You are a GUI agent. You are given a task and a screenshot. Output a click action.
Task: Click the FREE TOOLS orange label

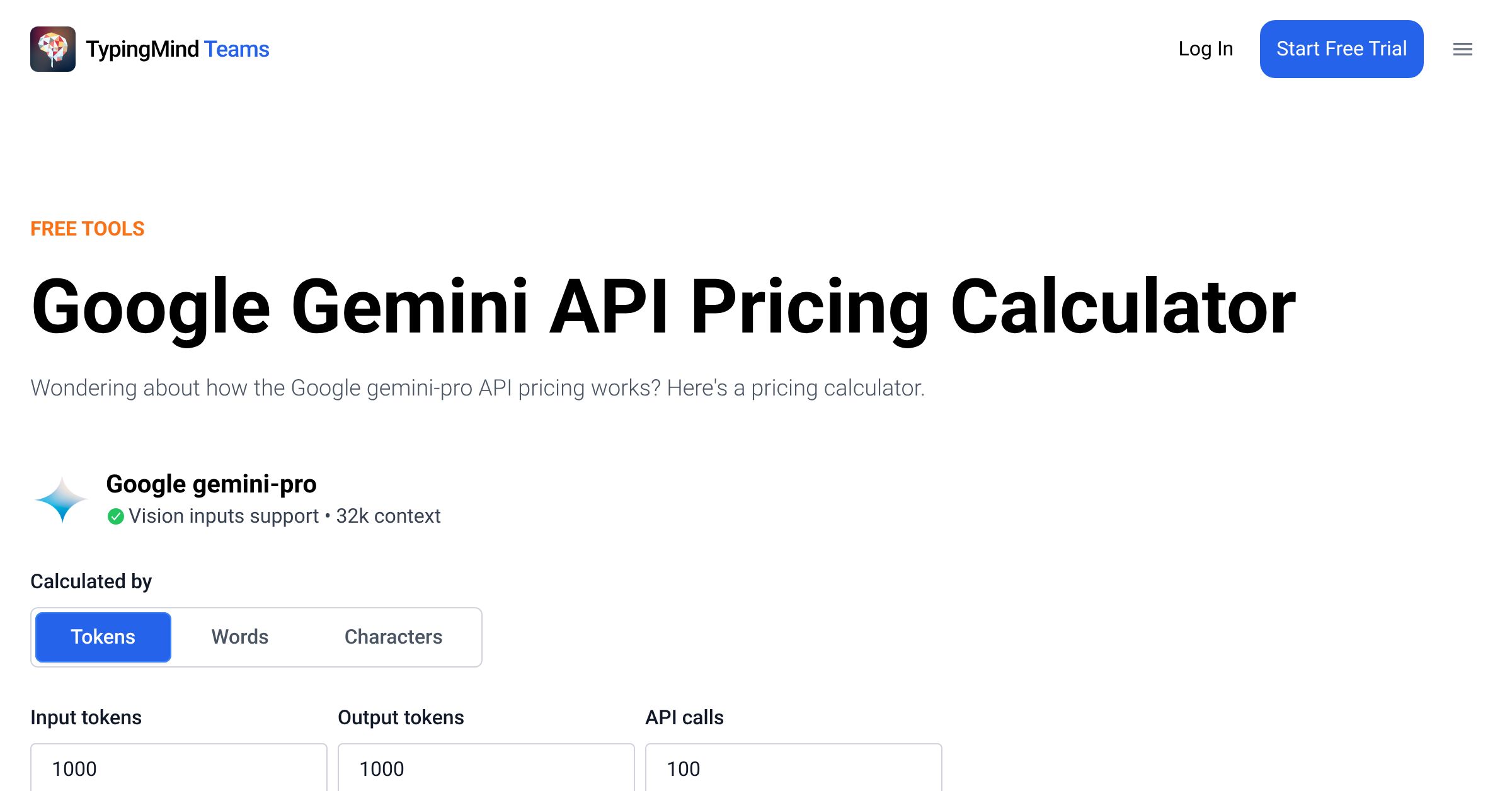pos(88,229)
